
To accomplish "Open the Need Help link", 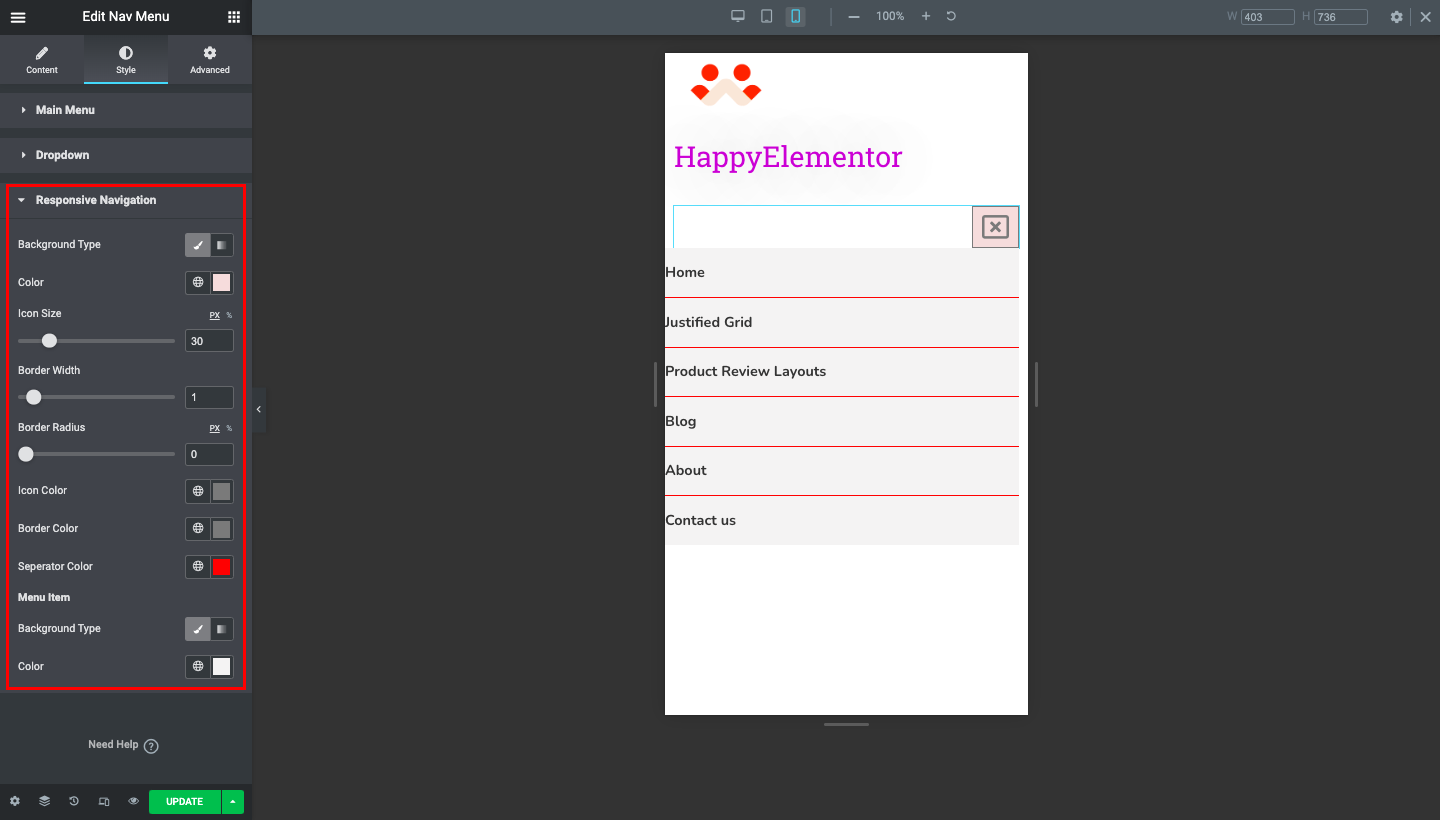I will [123, 745].
